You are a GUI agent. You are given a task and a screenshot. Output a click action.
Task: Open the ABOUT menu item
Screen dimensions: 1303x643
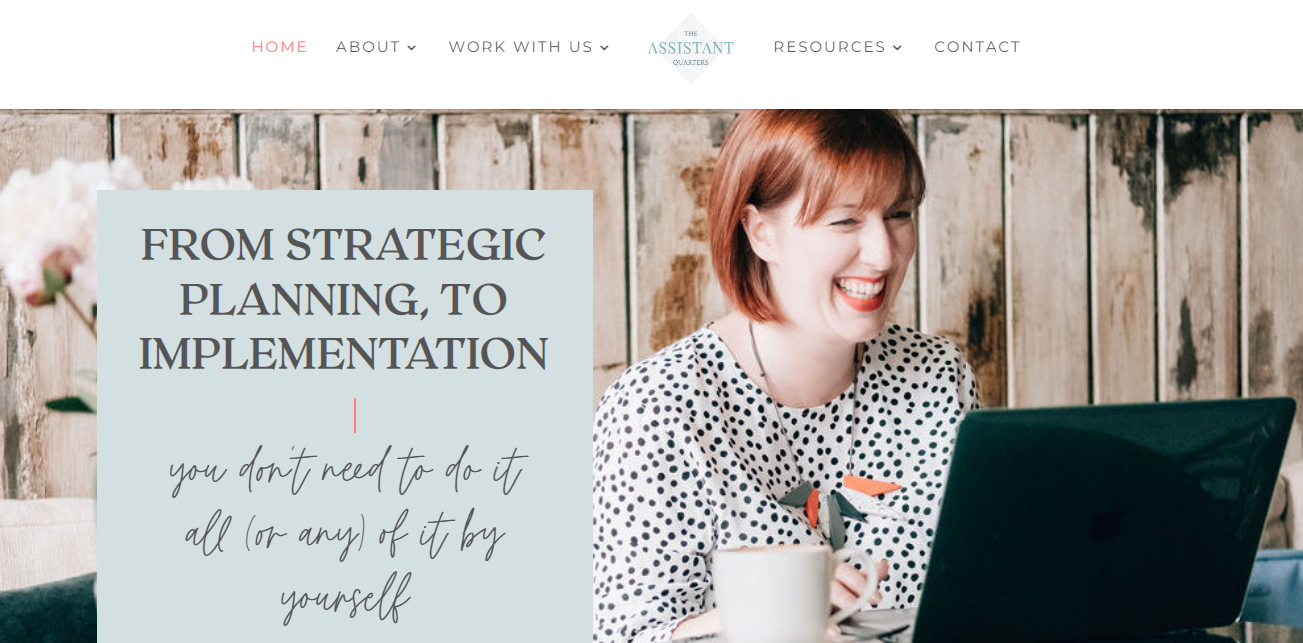368,47
